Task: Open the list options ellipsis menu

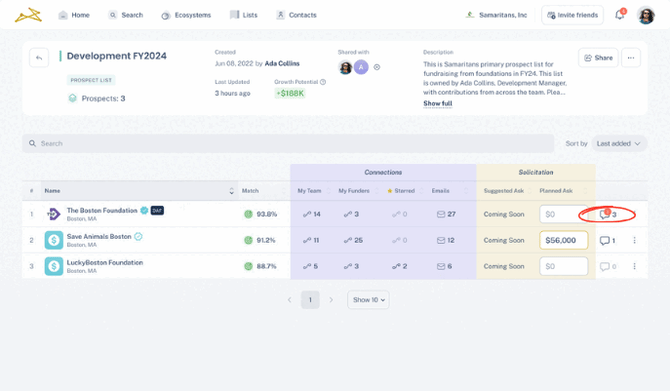Action: coord(631,58)
